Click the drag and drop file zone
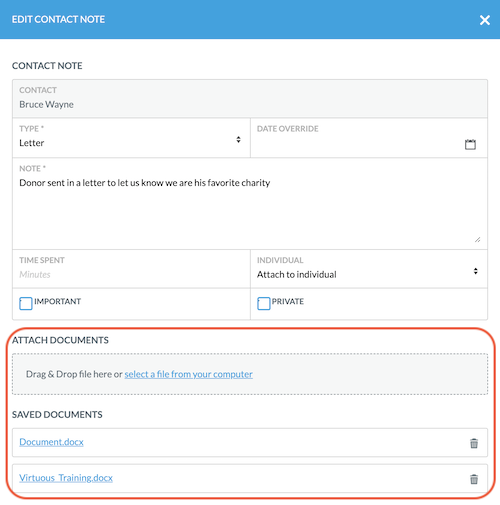Screen dimensions: 500x505 click(250, 374)
